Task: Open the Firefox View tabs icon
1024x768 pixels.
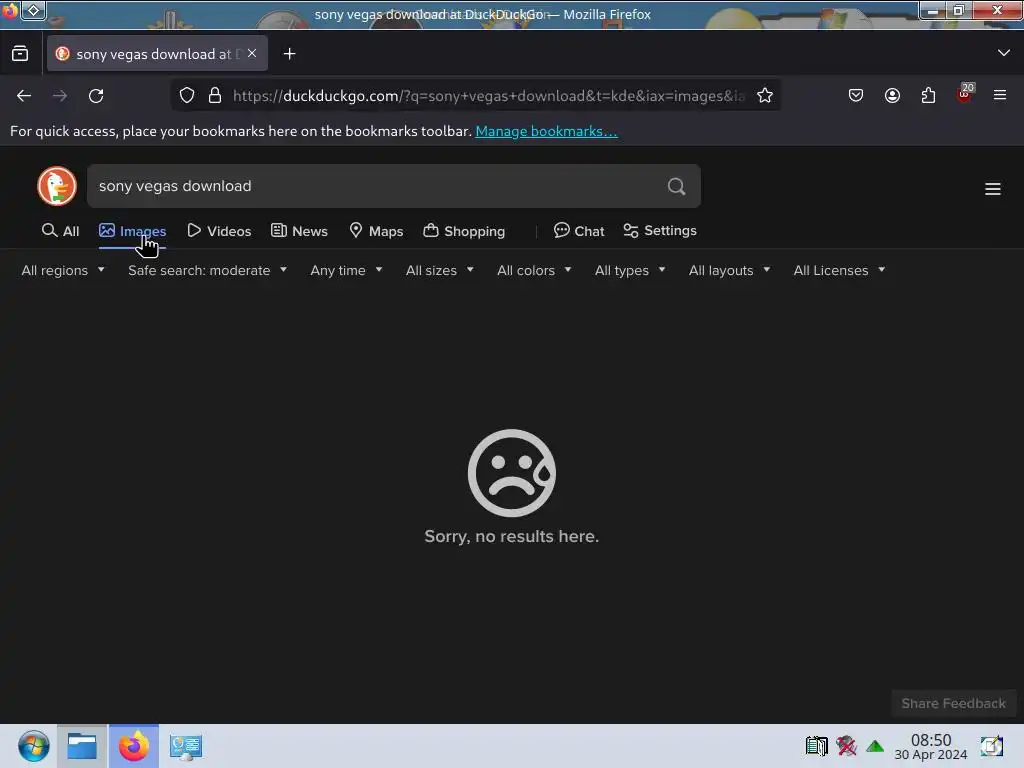Action: click(x=20, y=54)
